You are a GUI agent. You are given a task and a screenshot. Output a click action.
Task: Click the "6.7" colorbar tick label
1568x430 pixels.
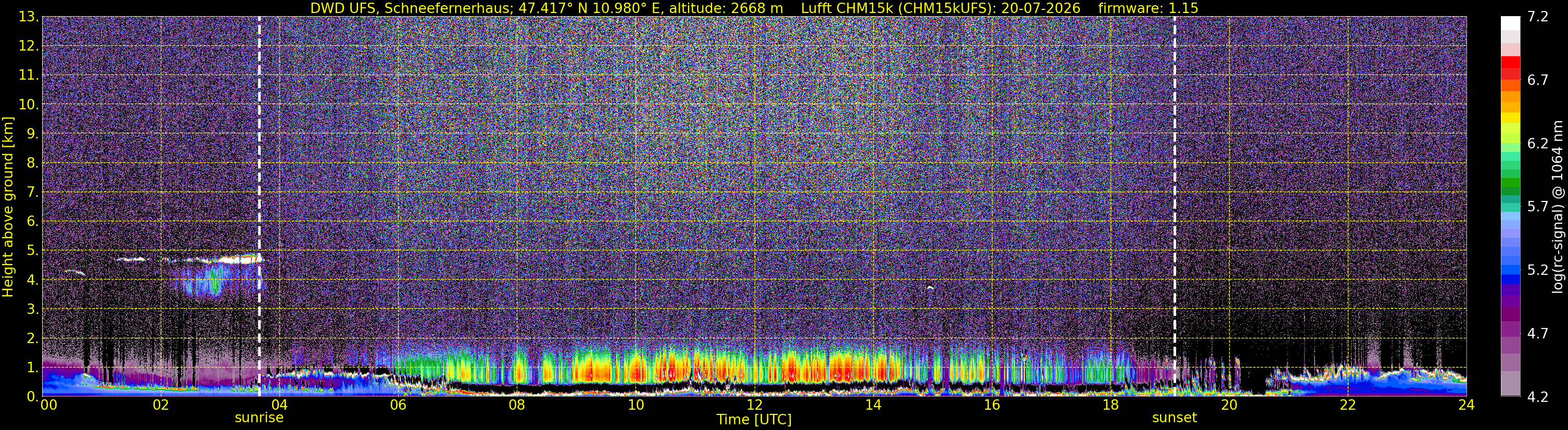(1538, 80)
